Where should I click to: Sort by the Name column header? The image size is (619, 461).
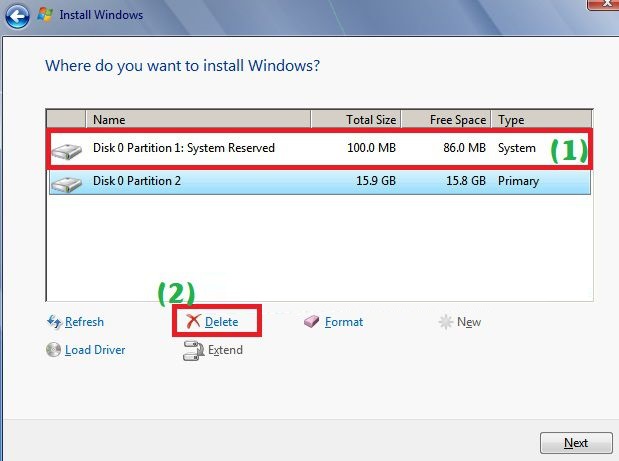click(x=198, y=119)
